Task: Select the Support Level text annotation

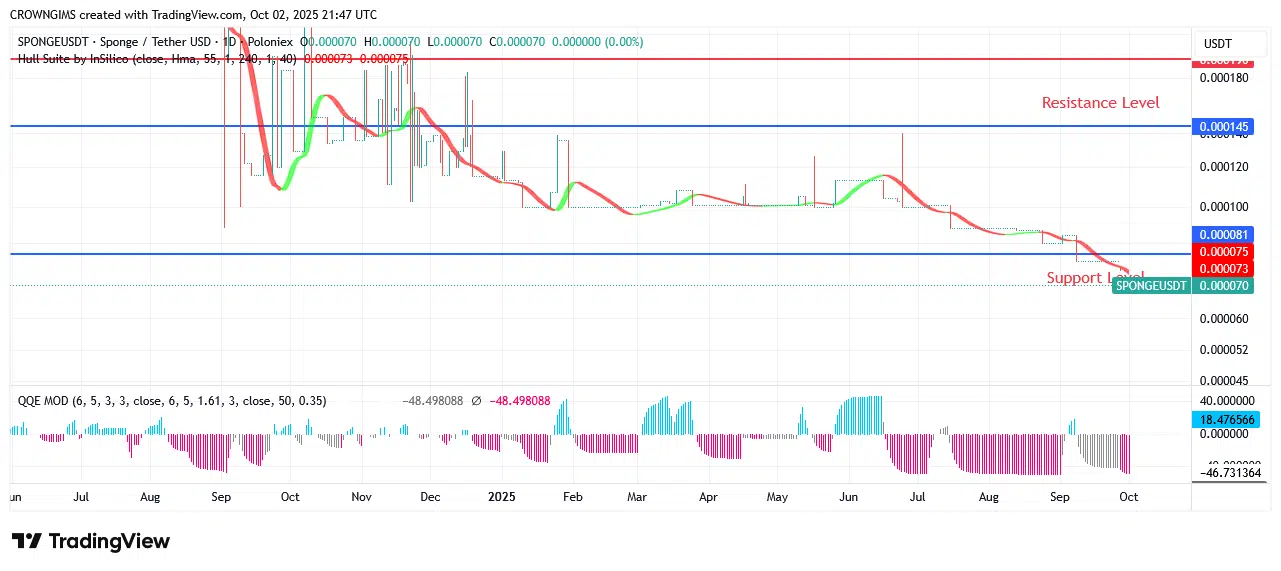Action: click(x=1094, y=278)
